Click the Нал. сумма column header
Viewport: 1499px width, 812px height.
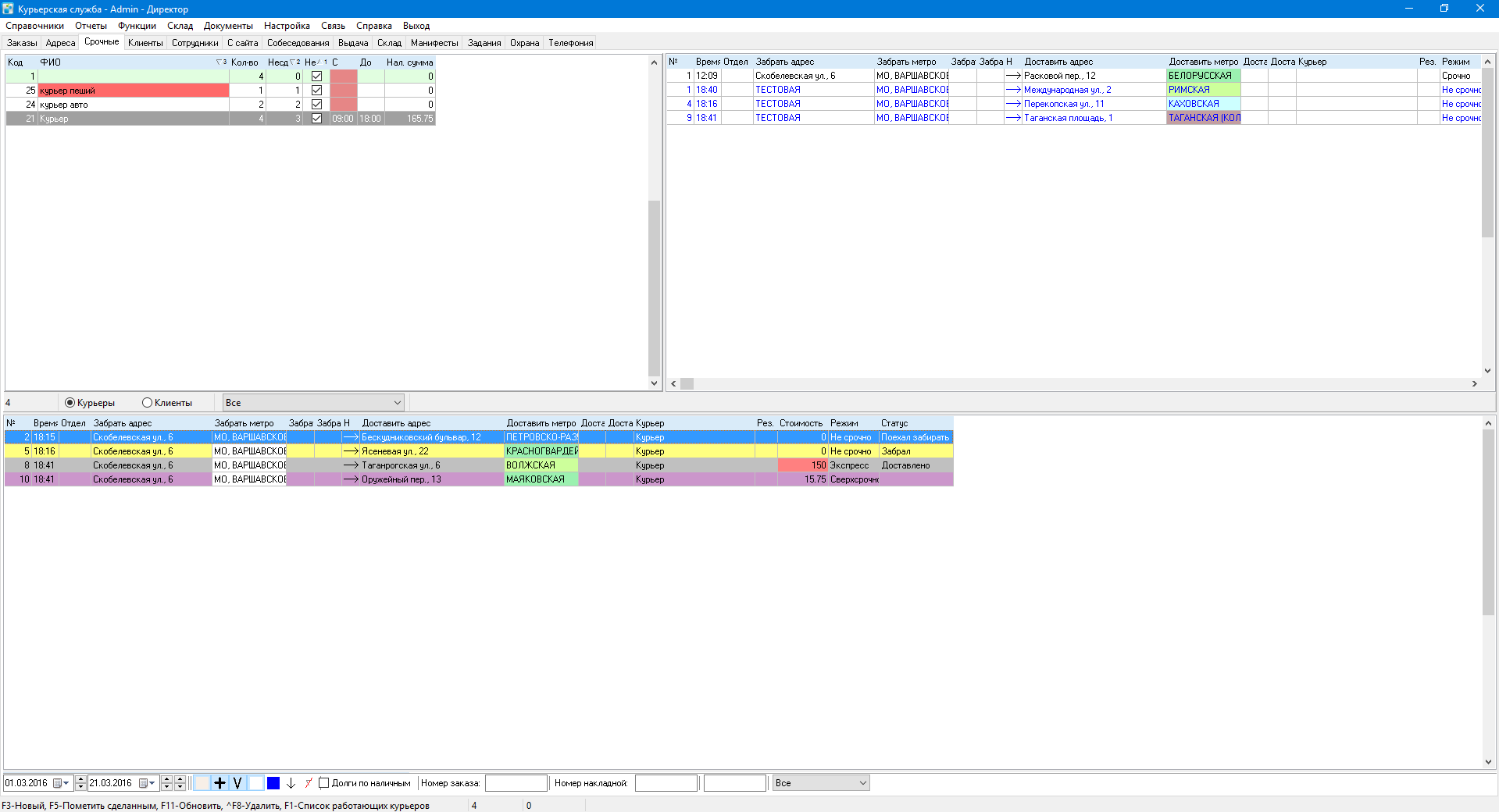[x=409, y=62]
